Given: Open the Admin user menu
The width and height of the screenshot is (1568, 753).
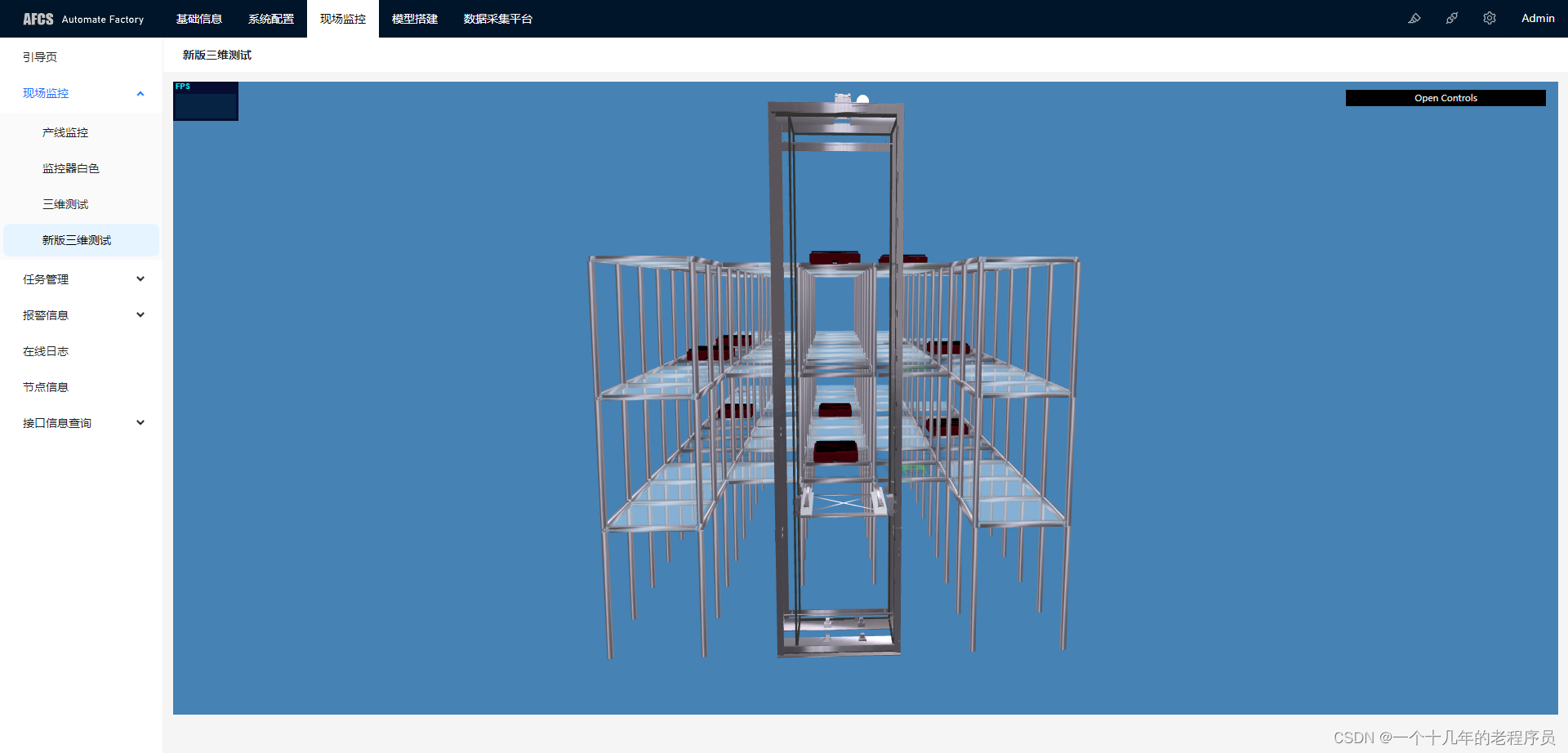Looking at the screenshot, I should (x=1538, y=18).
